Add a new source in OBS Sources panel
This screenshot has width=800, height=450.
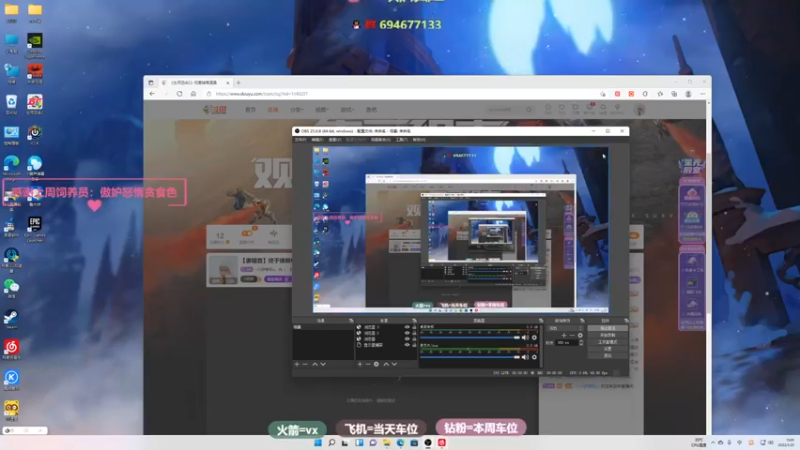pos(360,364)
